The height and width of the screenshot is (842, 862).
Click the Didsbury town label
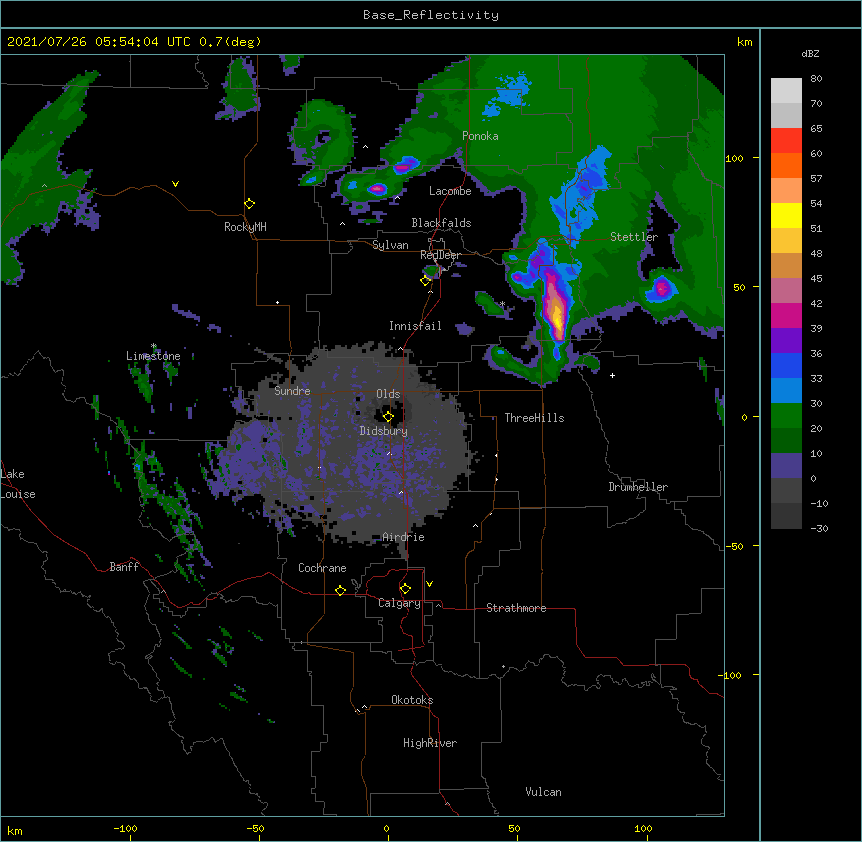click(384, 431)
